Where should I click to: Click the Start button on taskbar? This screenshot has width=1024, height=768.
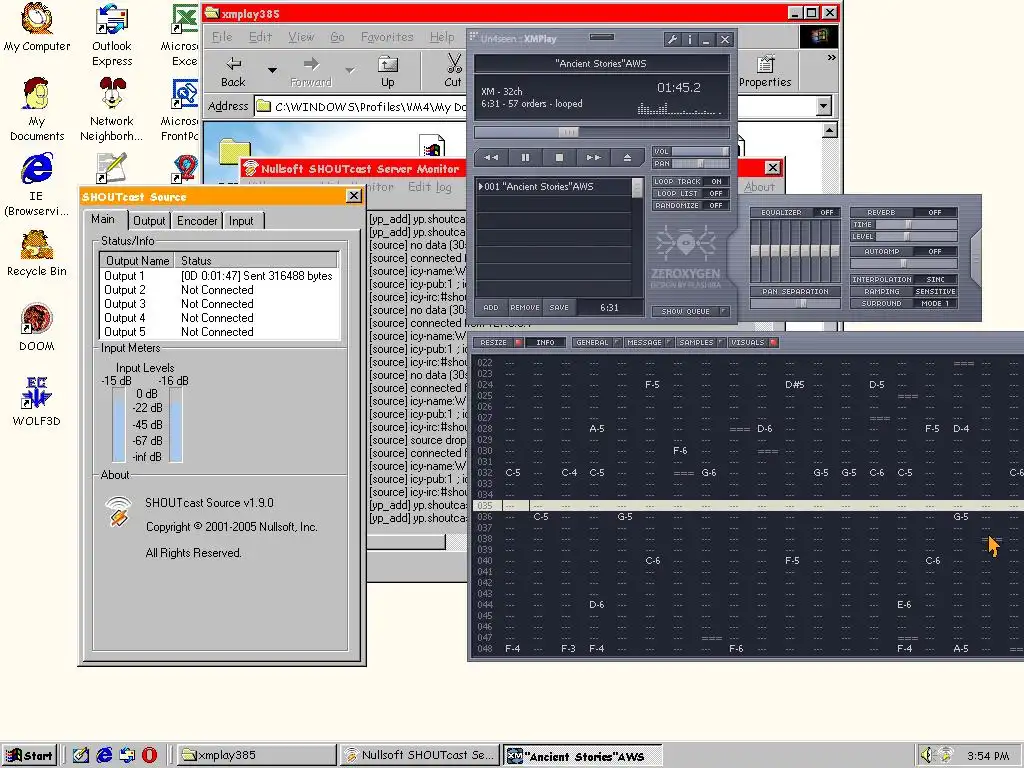(29, 756)
